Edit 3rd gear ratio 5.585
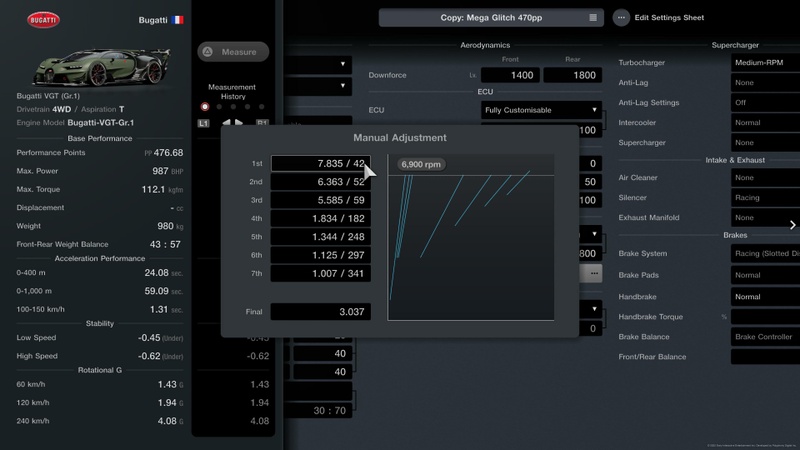 (x=320, y=200)
